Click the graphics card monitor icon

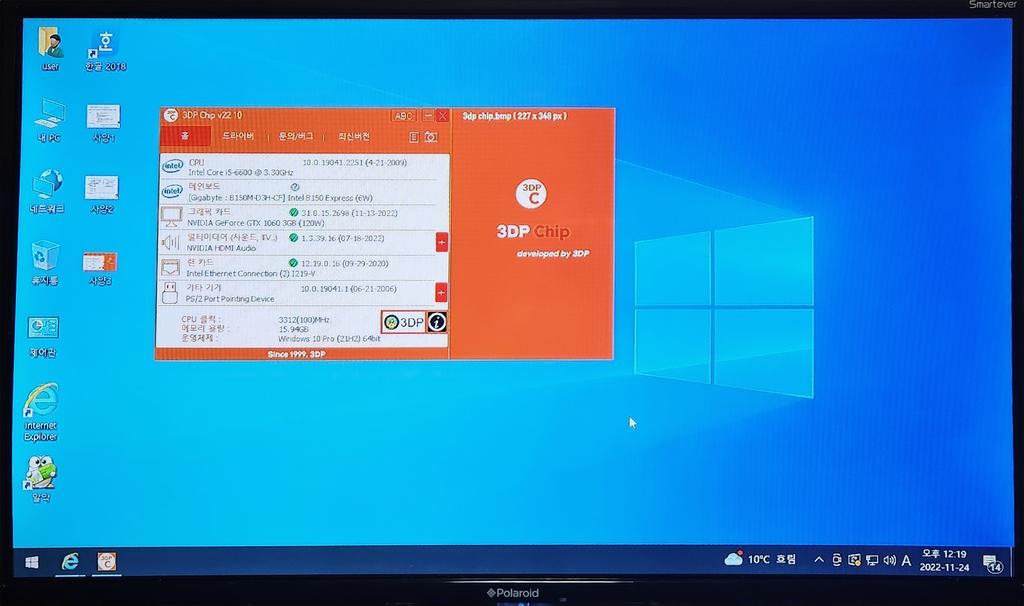click(171, 217)
